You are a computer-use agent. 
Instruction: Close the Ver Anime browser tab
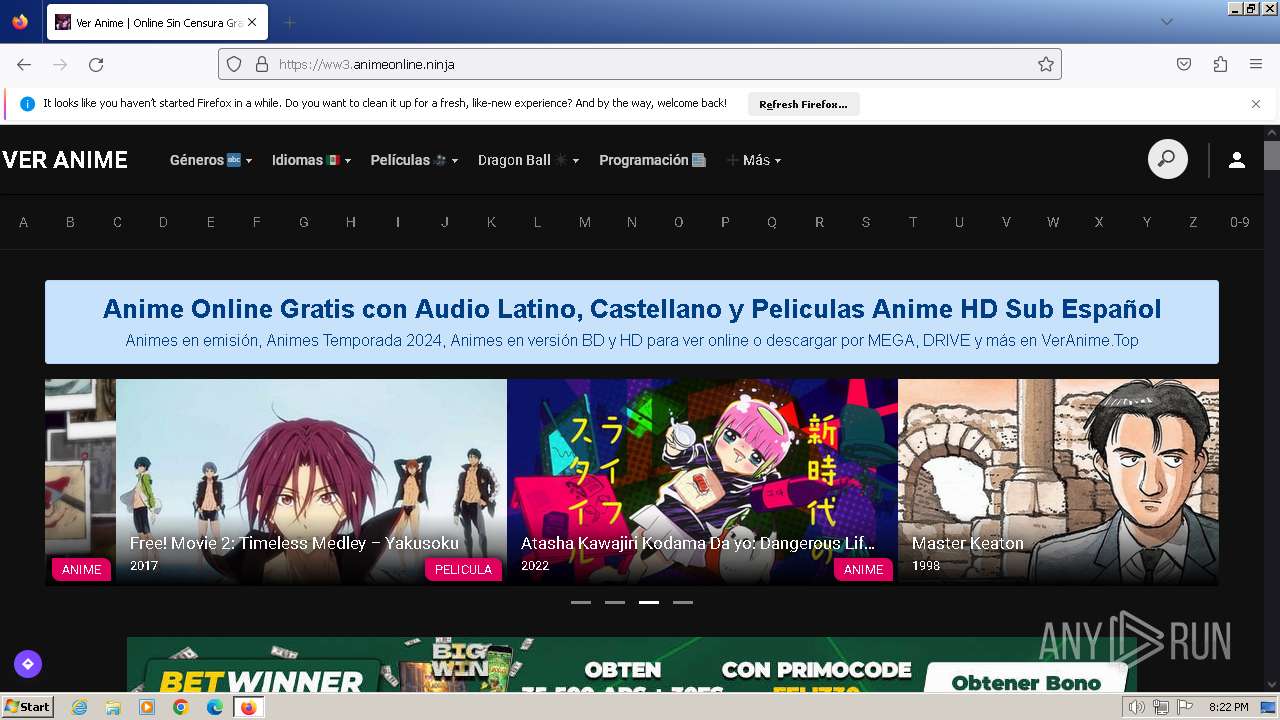pos(252,22)
